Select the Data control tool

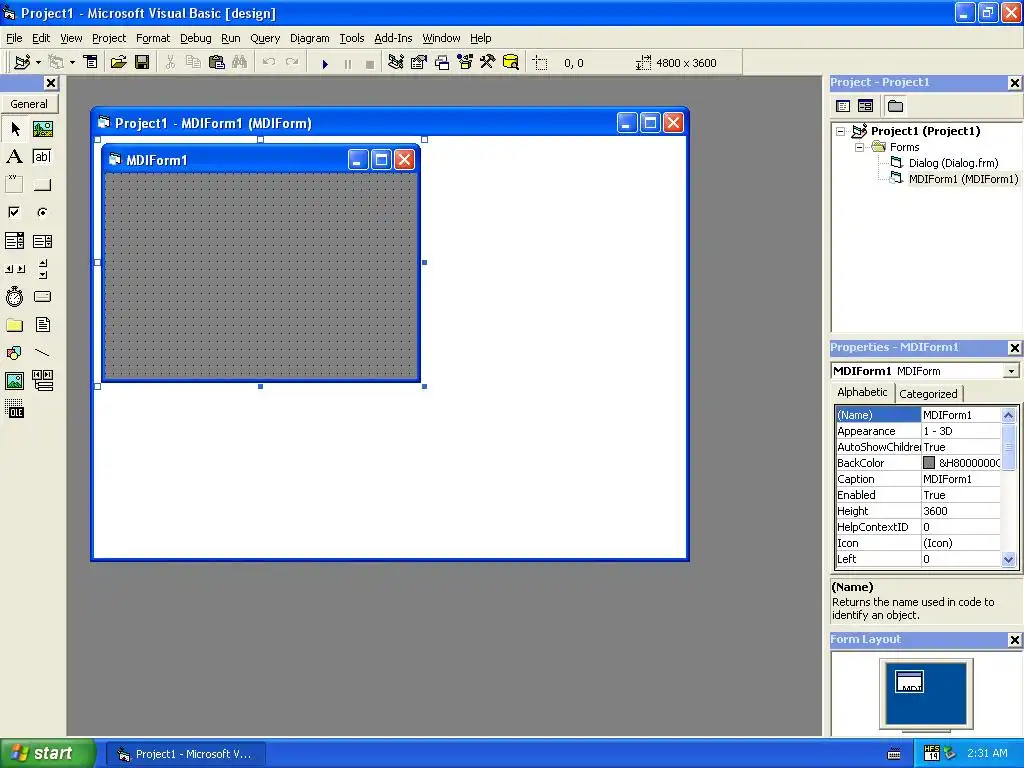[42, 381]
